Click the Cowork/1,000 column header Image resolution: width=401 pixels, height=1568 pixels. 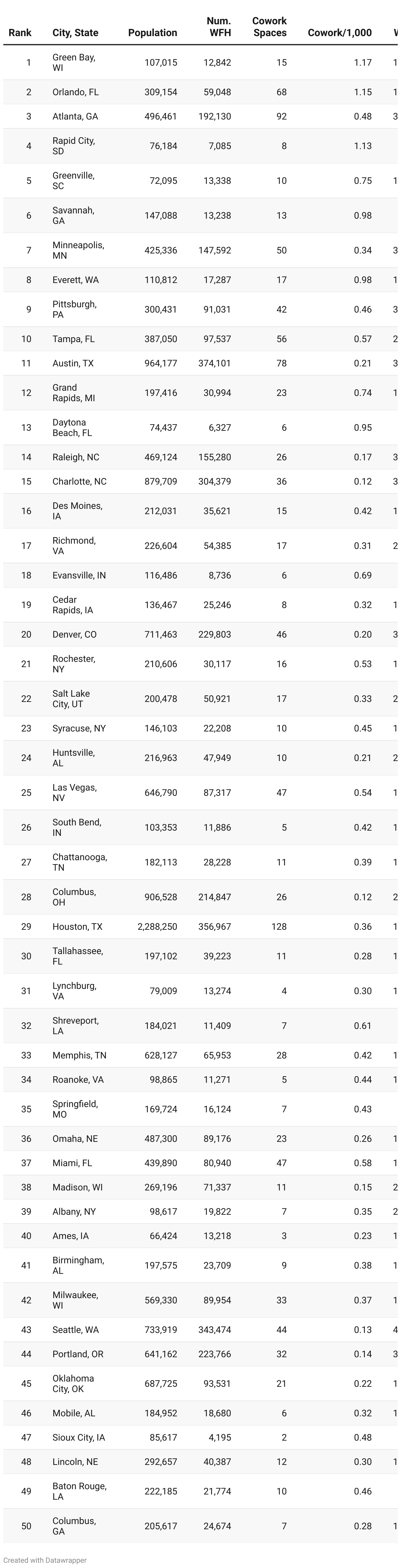pos(340,33)
